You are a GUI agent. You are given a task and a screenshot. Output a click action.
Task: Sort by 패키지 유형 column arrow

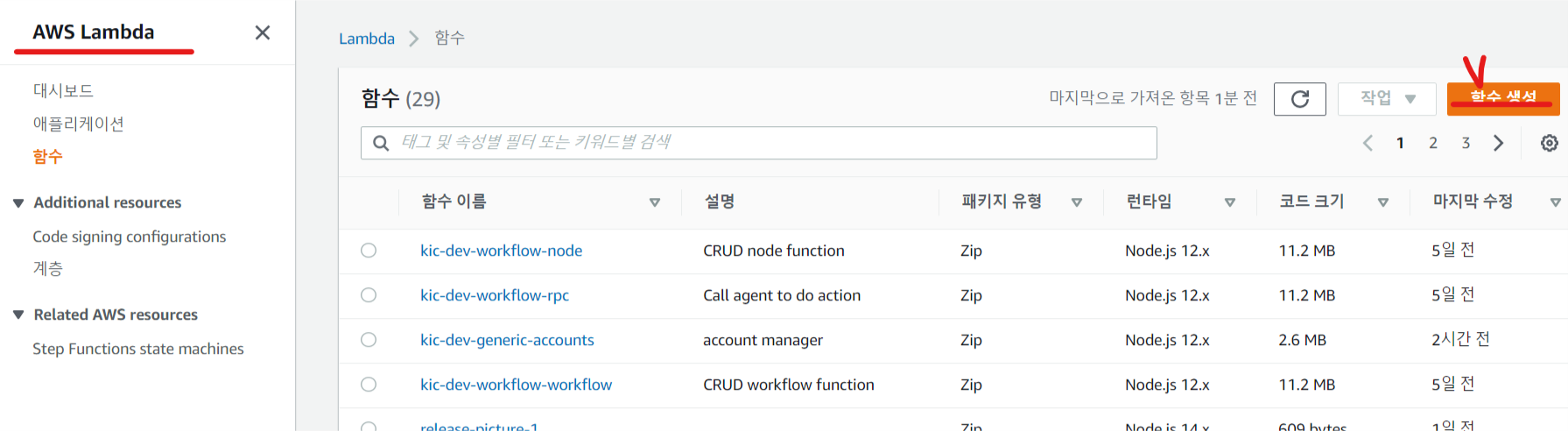pyautogui.click(x=1077, y=202)
